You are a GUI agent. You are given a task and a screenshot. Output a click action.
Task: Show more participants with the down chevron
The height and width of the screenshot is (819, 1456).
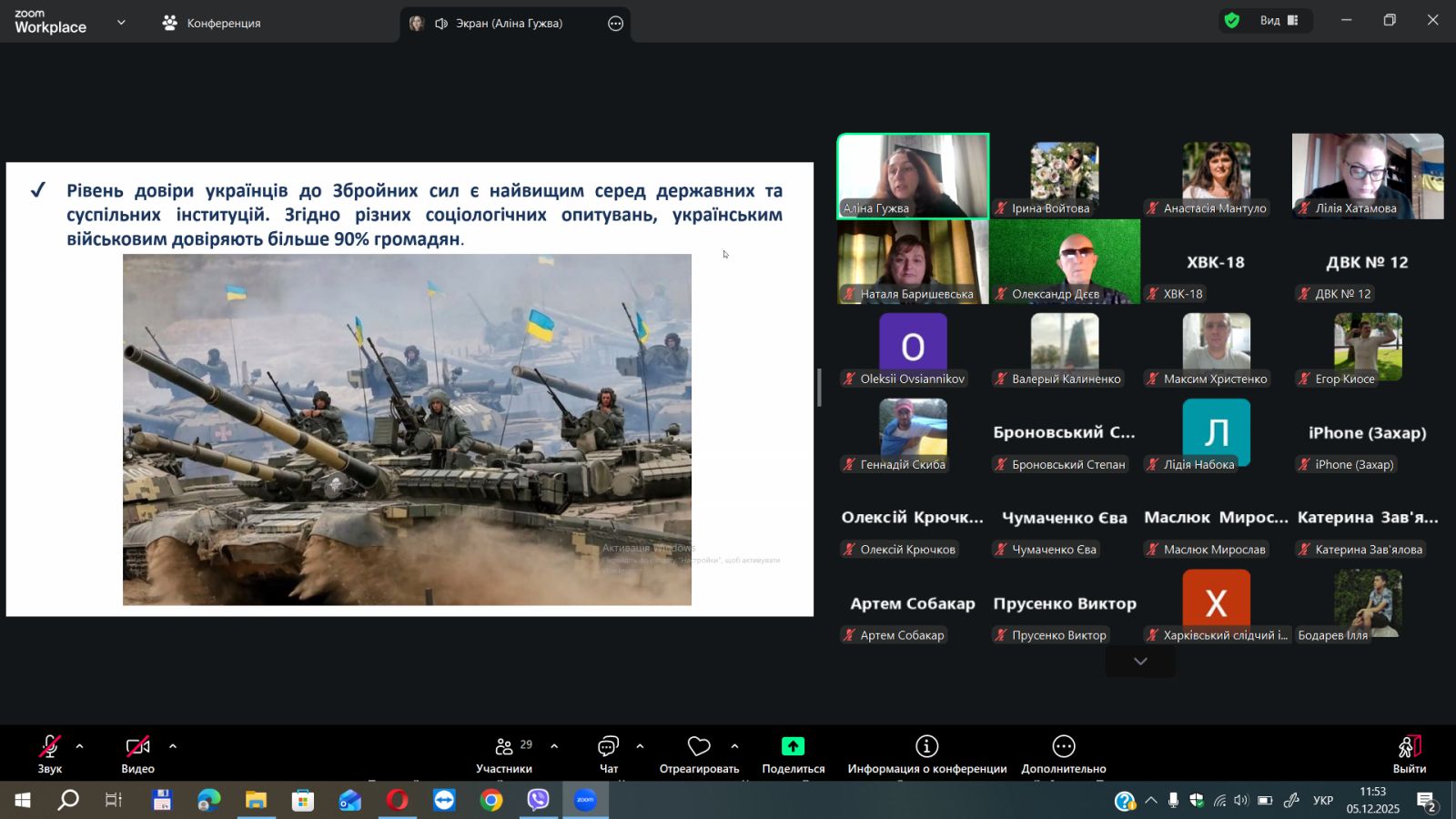(x=1140, y=662)
